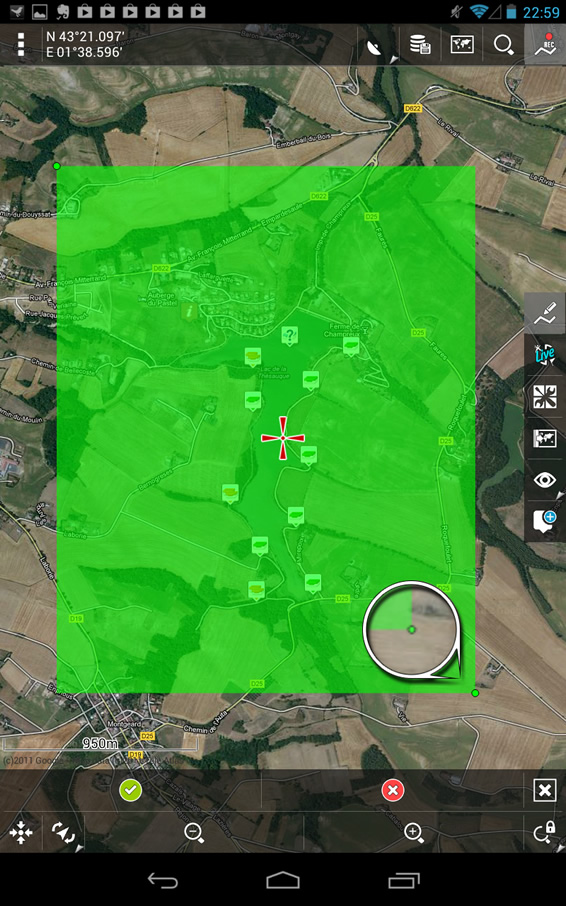Select cache marker just above Lac de la Thésauque label
This screenshot has height=906, width=566.
[252, 357]
